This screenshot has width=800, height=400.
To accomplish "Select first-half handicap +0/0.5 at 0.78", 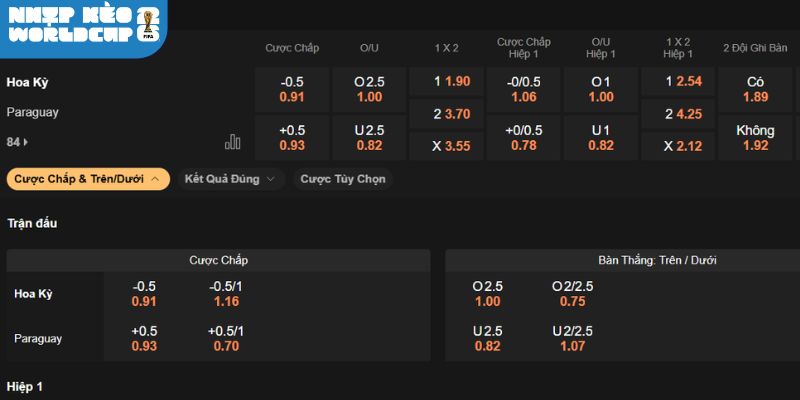I will [524, 138].
